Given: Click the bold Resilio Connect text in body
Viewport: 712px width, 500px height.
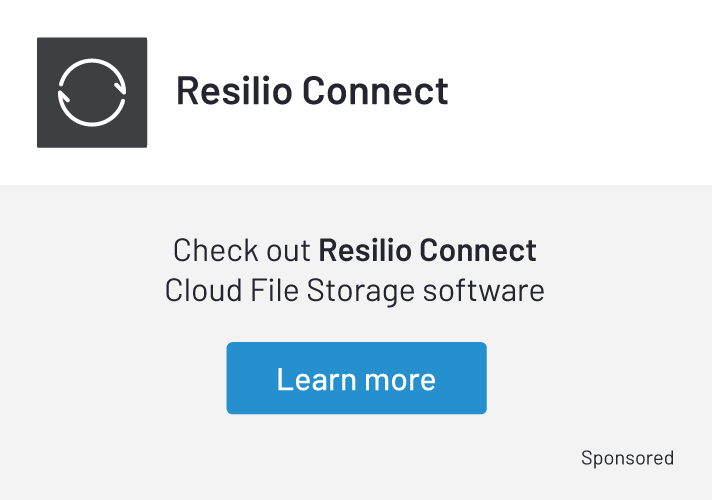Looking at the screenshot, I should (428, 250).
